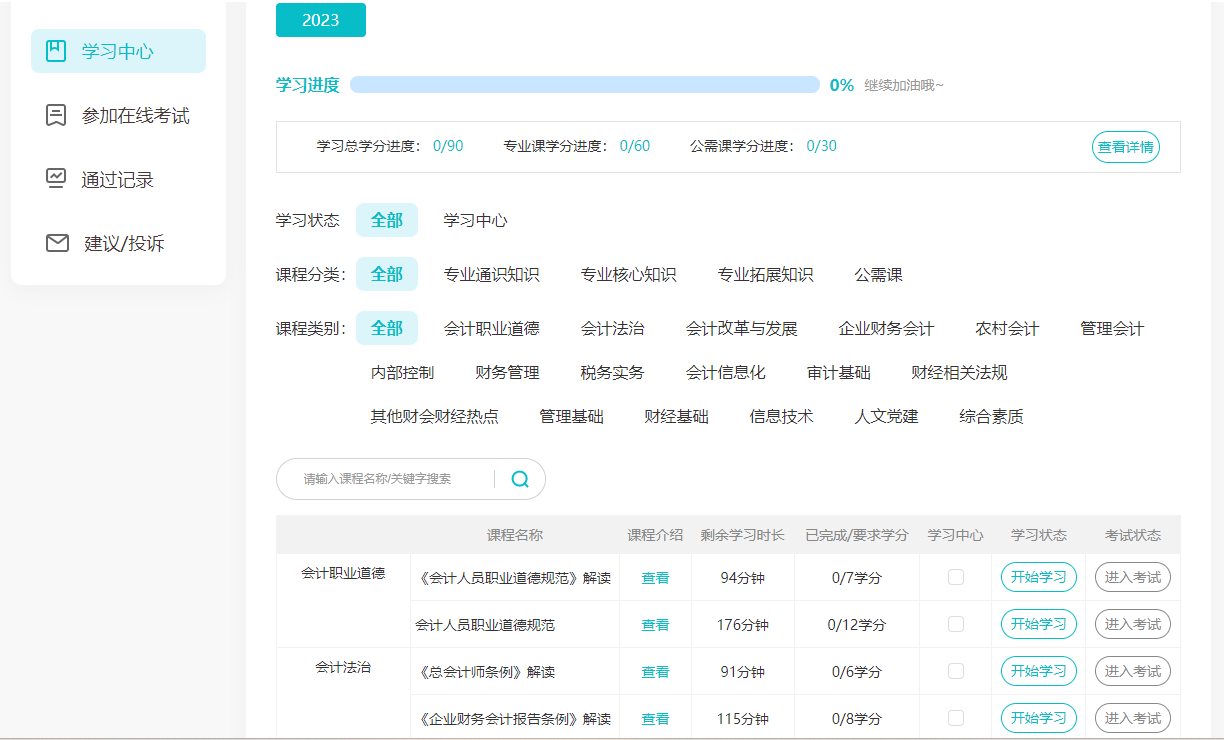View introduction of 《总会计师条例》解读

pyautogui.click(x=655, y=672)
